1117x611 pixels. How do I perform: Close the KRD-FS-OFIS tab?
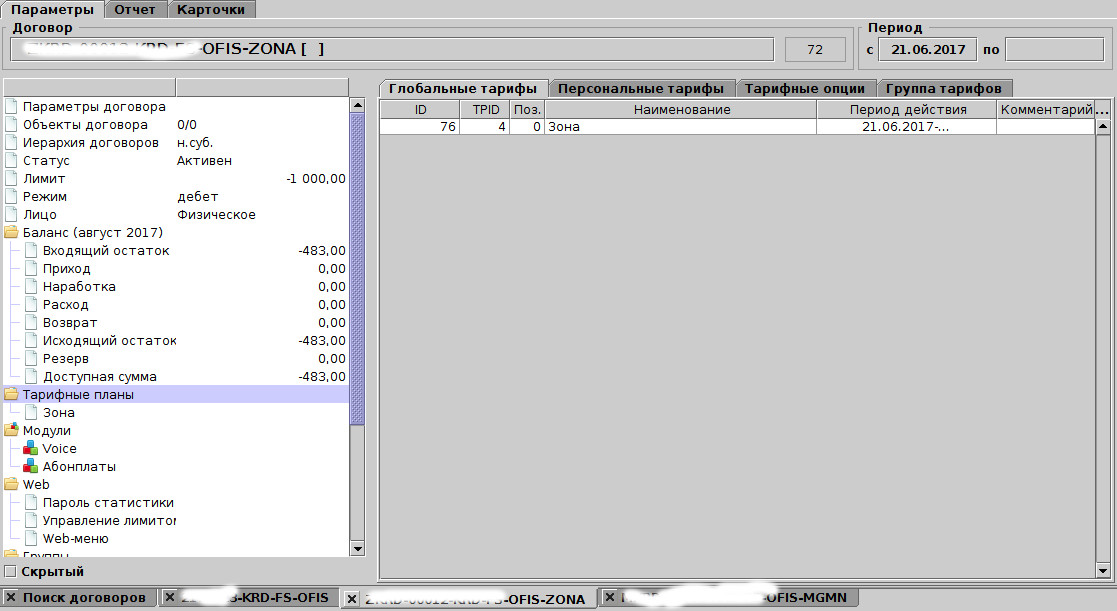click(170, 598)
